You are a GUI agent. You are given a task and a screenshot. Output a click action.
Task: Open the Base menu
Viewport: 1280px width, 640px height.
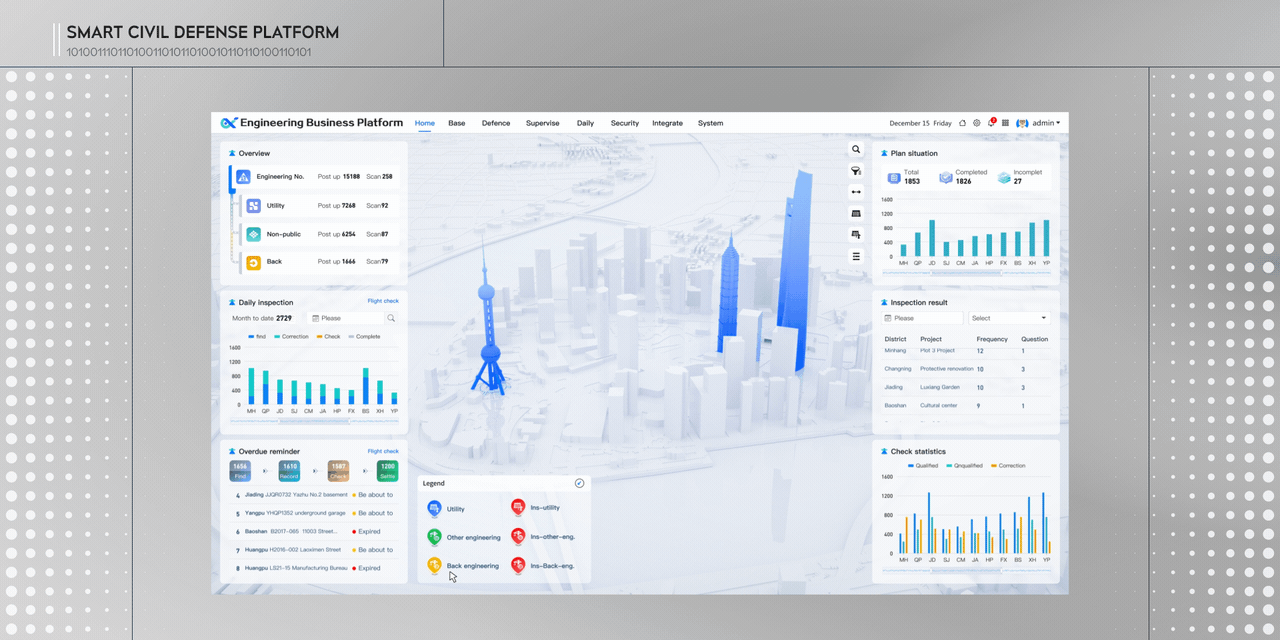(456, 123)
